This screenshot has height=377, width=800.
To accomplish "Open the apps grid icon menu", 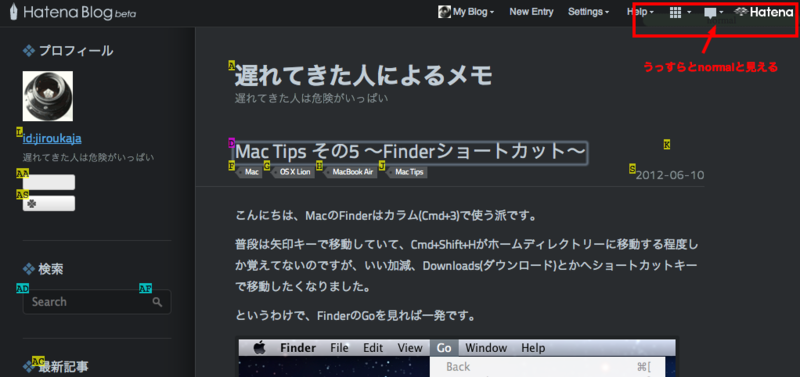I will point(675,13).
